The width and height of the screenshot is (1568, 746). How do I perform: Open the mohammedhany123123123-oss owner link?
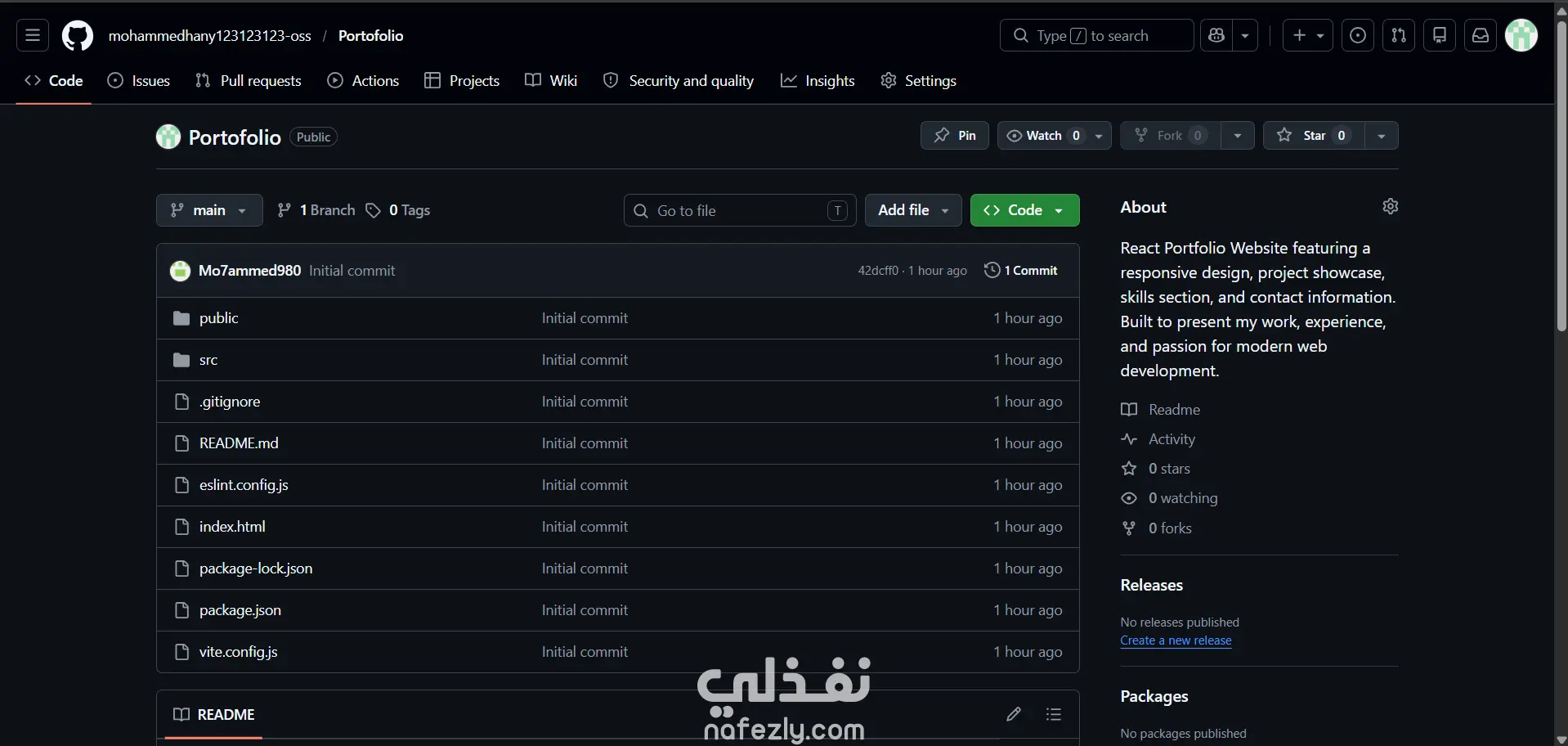pos(210,36)
